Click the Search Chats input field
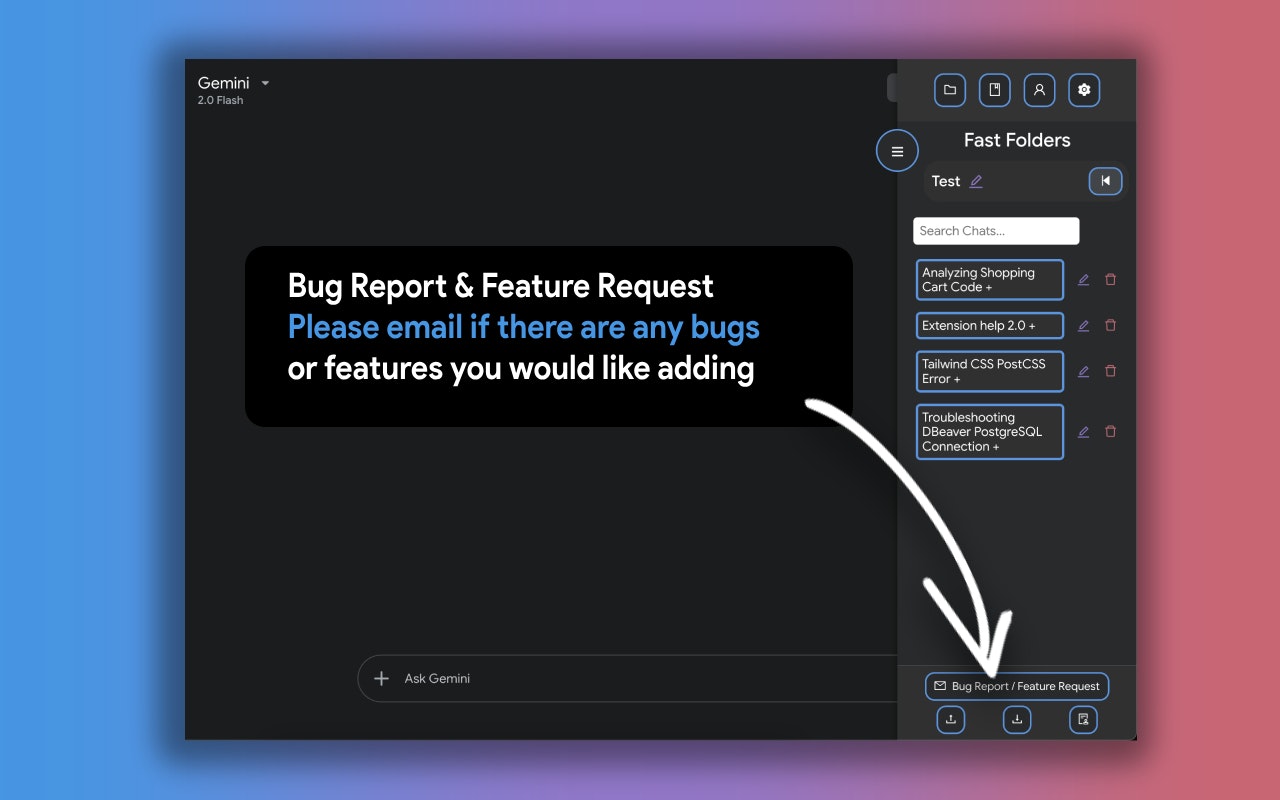Image resolution: width=1280 pixels, height=800 pixels. click(996, 231)
